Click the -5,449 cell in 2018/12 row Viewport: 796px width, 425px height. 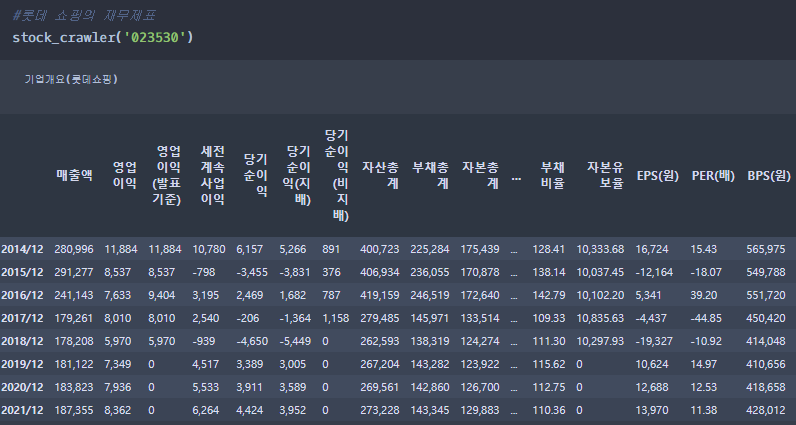(x=295, y=341)
